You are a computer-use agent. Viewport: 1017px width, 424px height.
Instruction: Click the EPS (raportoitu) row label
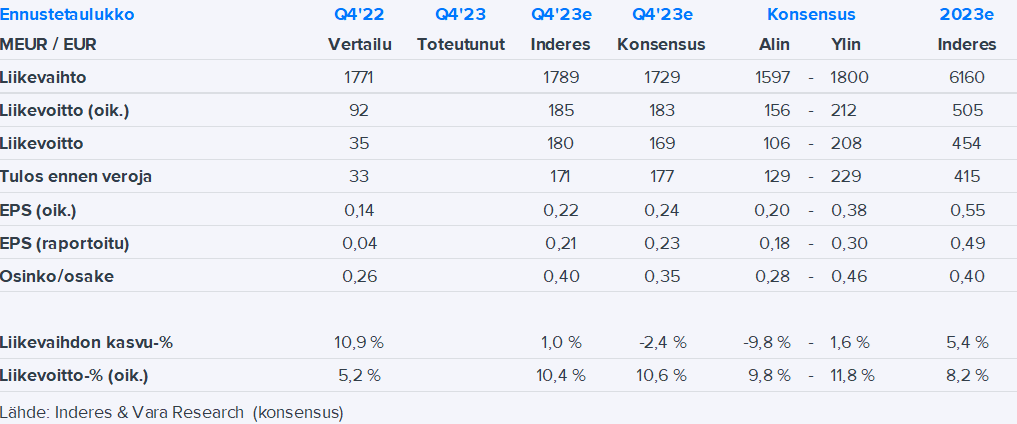[x=66, y=243]
